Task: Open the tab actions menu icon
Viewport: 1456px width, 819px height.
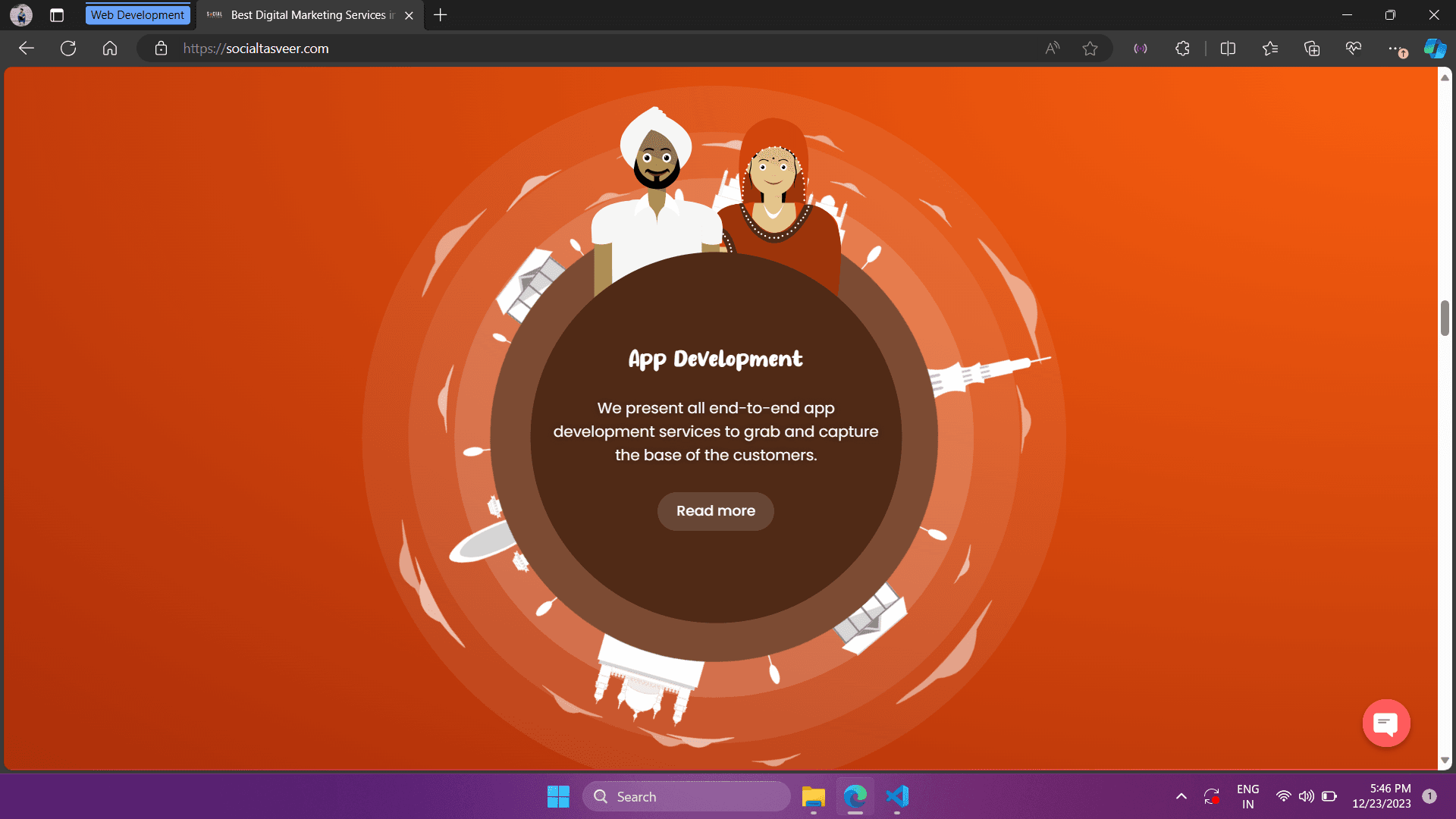Action: tap(57, 15)
